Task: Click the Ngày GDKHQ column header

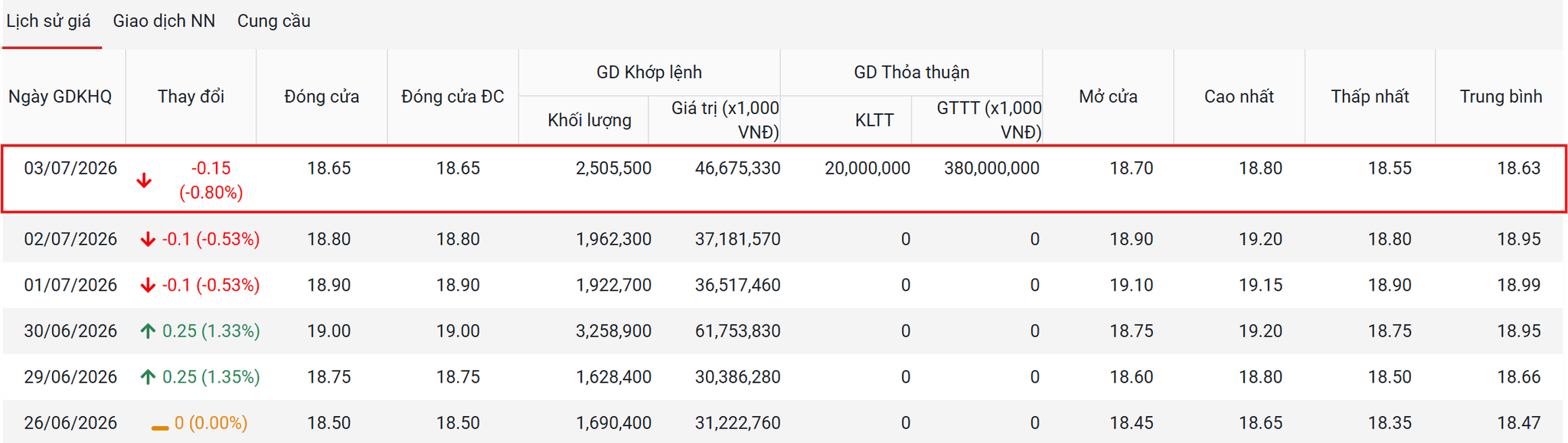Action: coord(60,96)
